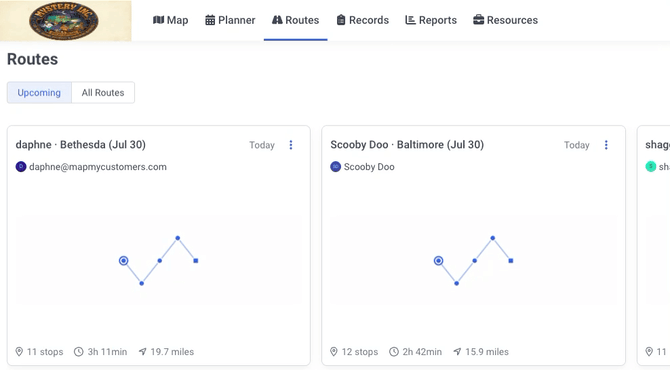The image size is (670, 370).
Task: Select the Routes tab
Action: point(296,20)
